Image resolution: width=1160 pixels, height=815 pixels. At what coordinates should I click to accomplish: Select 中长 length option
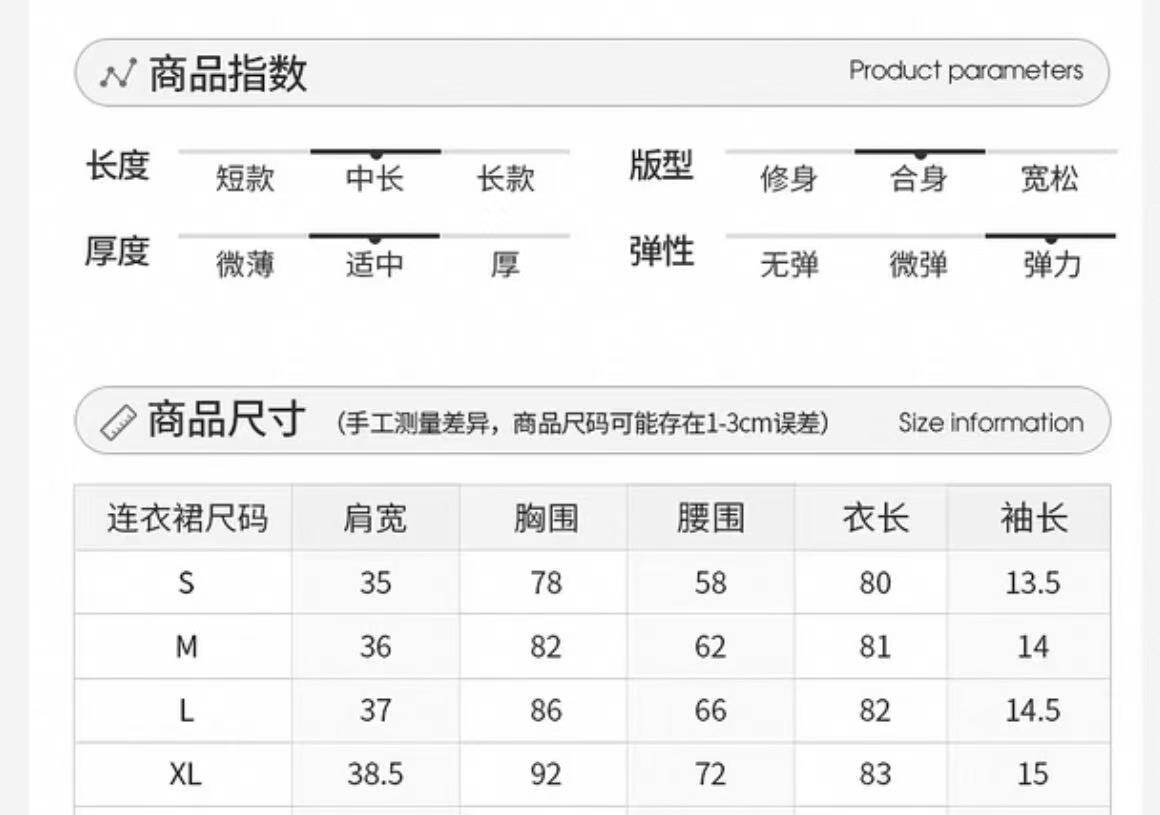(x=375, y=179)
